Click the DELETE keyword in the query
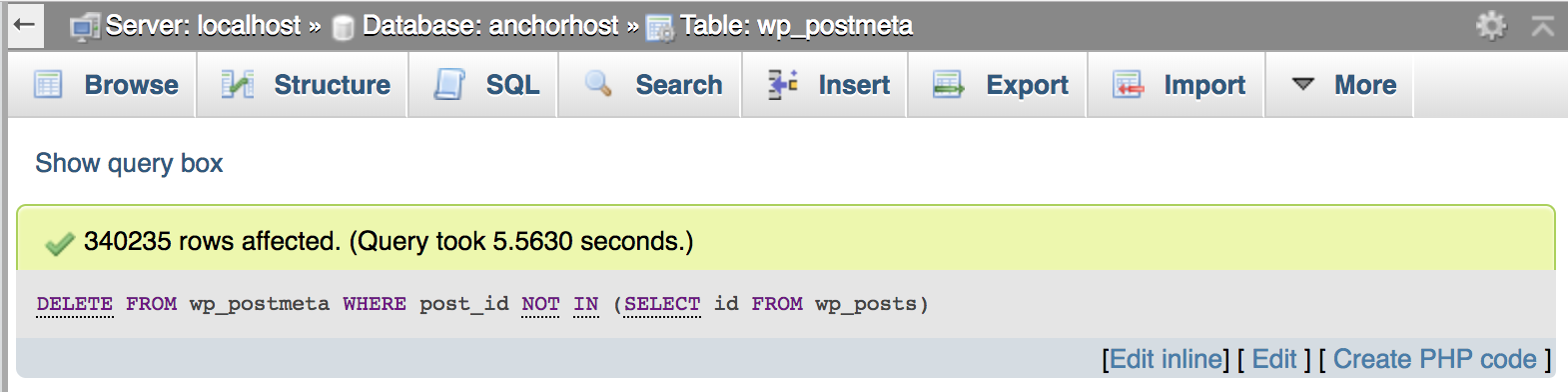This screenshot has width=1568, height=392. point(75,304)
